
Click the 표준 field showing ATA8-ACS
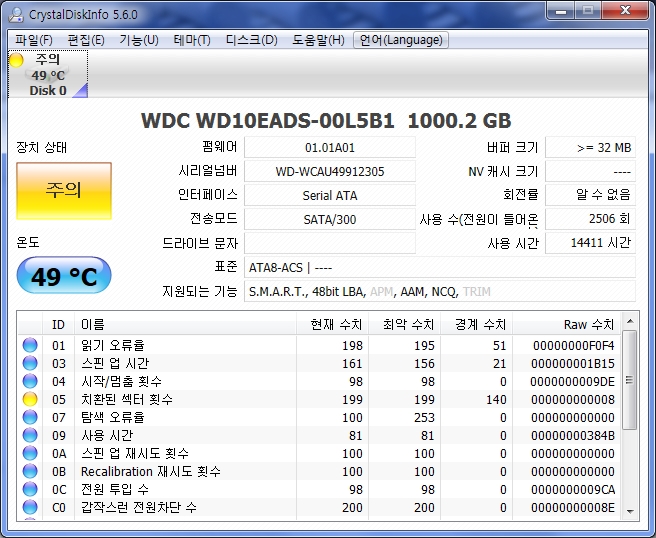[x=440, y=267]
